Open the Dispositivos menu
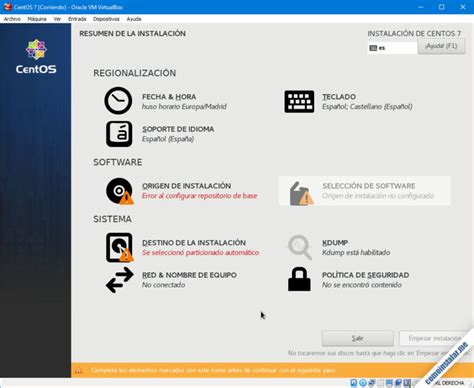The width and height of the screenshot is (474, 388). (106, 19)
